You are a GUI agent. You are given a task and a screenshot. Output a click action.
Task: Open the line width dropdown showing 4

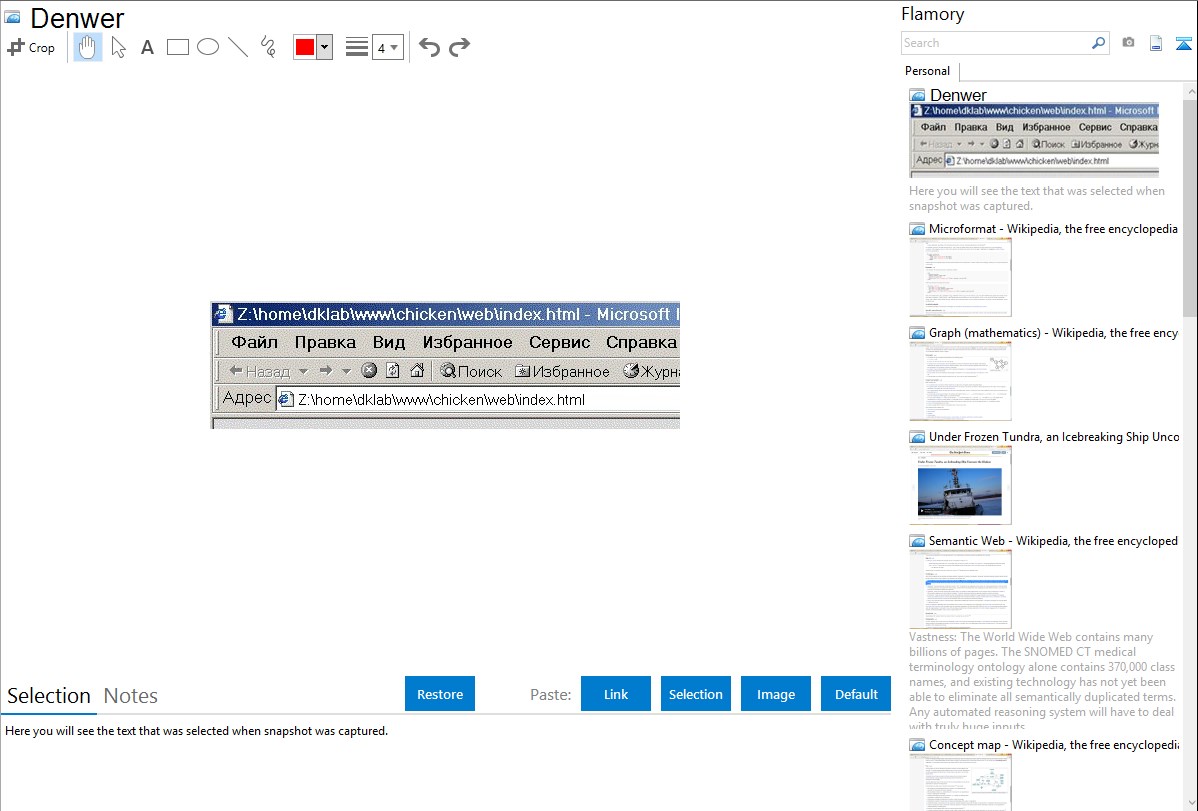(388, 47)
